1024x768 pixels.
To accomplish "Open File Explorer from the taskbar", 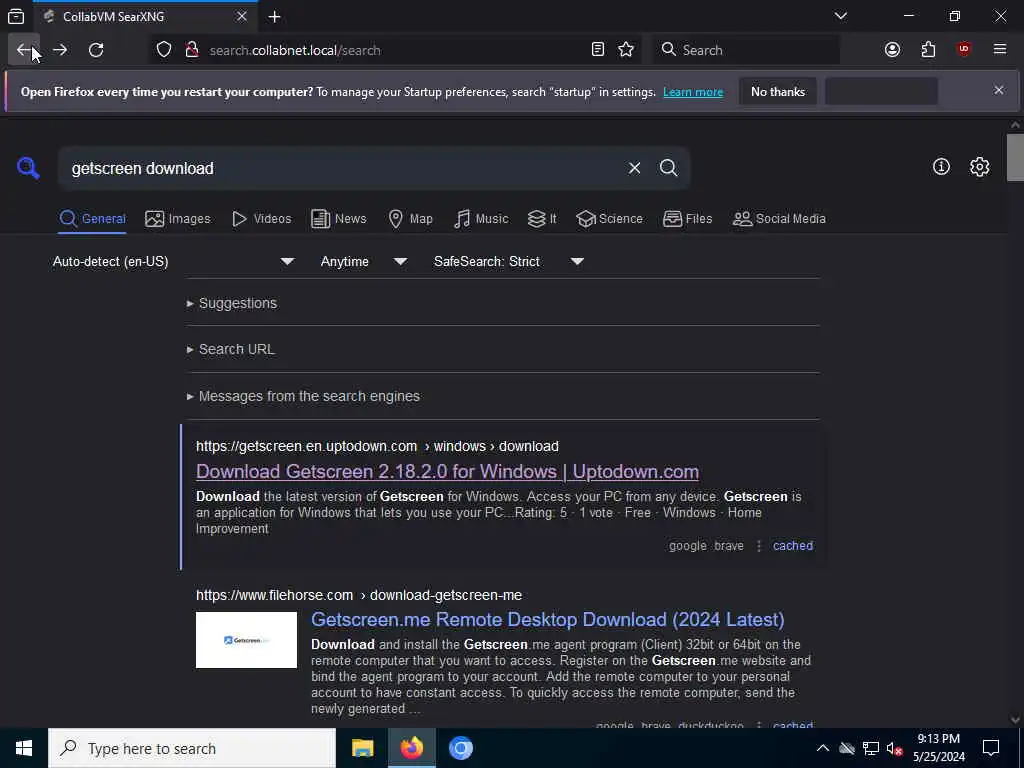I will click(x=362, y=748).
